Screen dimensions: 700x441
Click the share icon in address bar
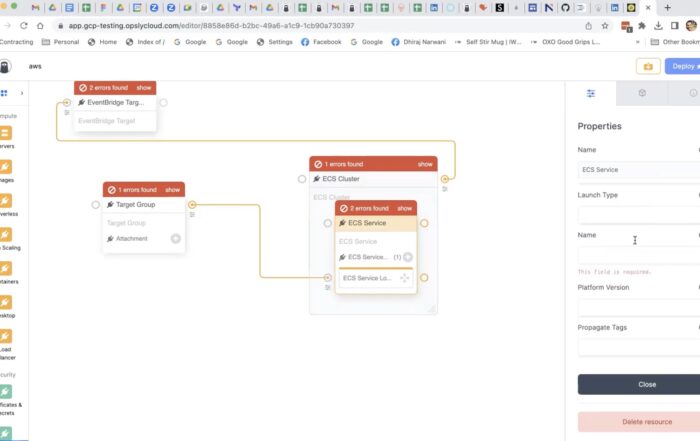point(588,26)
